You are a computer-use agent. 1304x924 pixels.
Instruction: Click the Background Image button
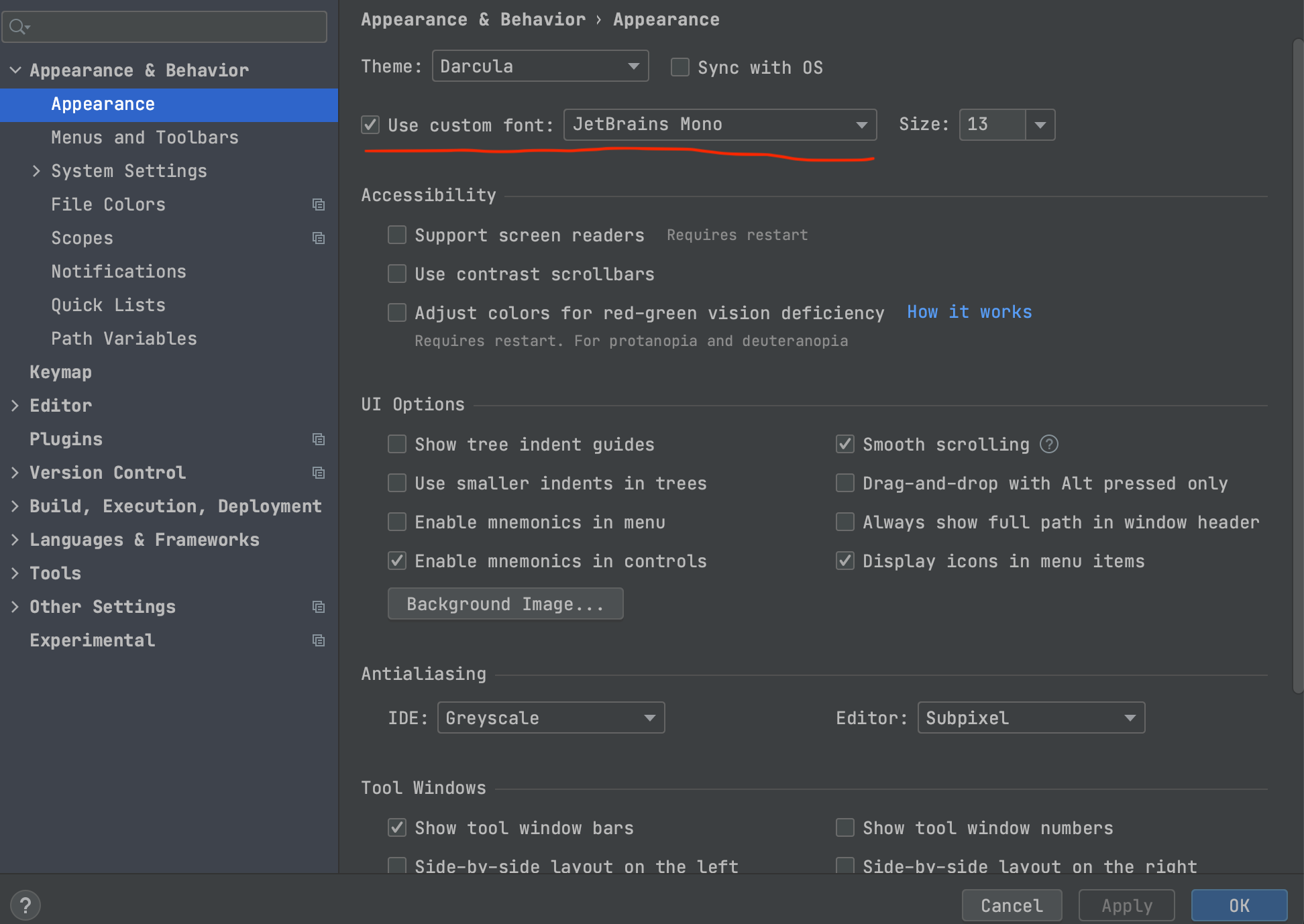tap(505, 603)
